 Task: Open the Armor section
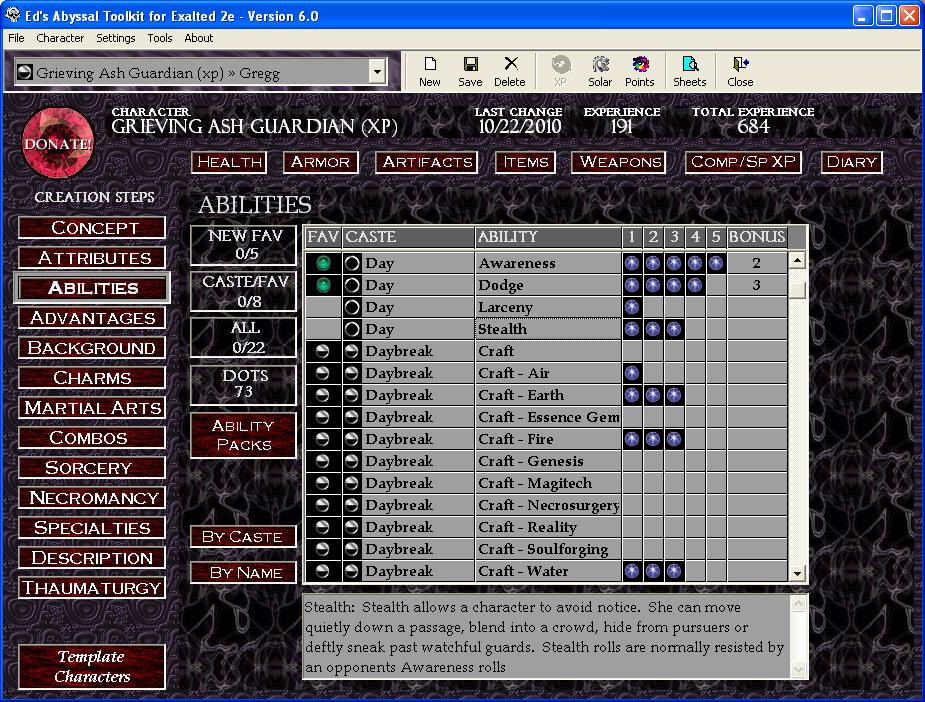point(320,162)
